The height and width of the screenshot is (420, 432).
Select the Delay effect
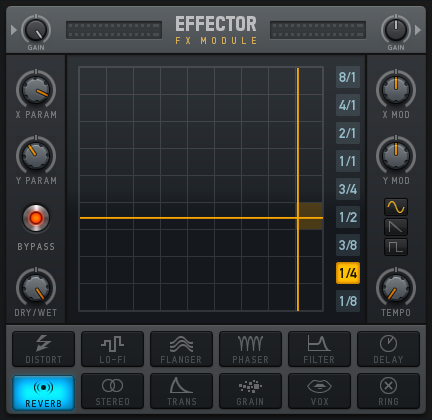[x=388, y=349]
